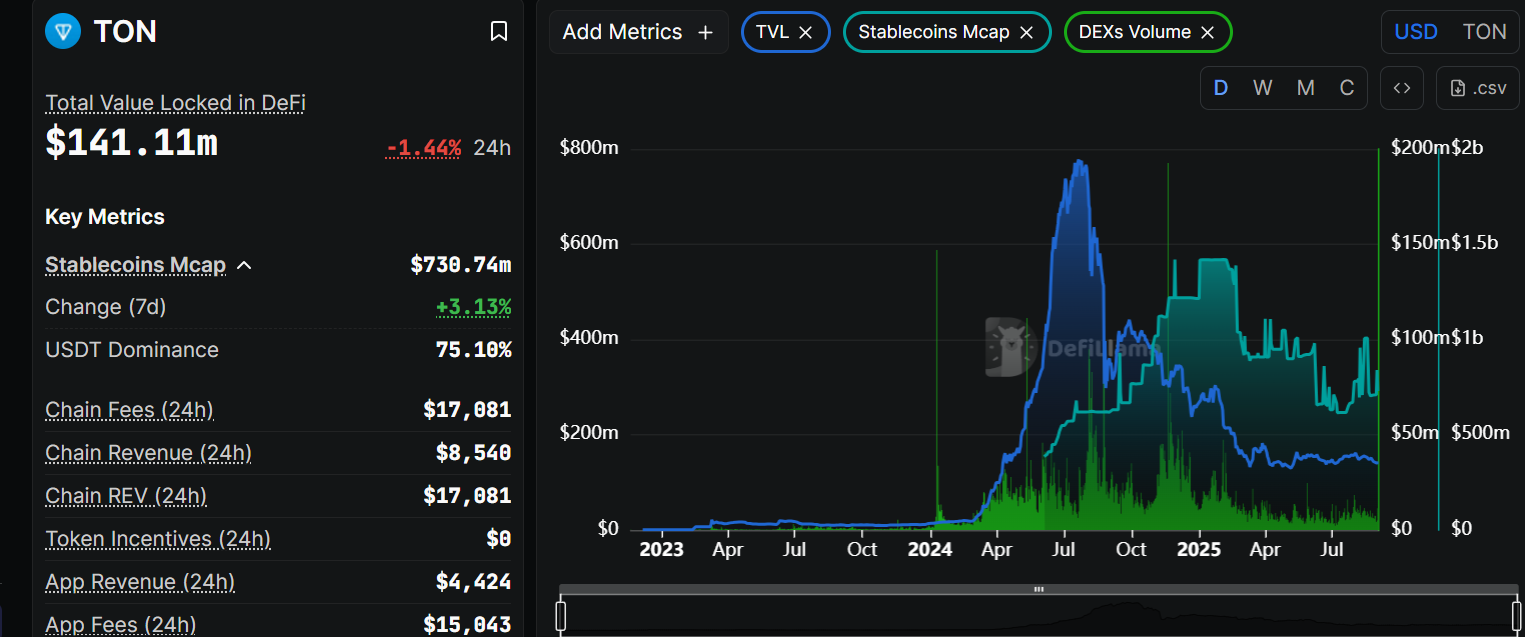The height and width of the screenshot is (637, 1525).
Task: Select monthly (M) interval
Action: tap(1305, 88)
